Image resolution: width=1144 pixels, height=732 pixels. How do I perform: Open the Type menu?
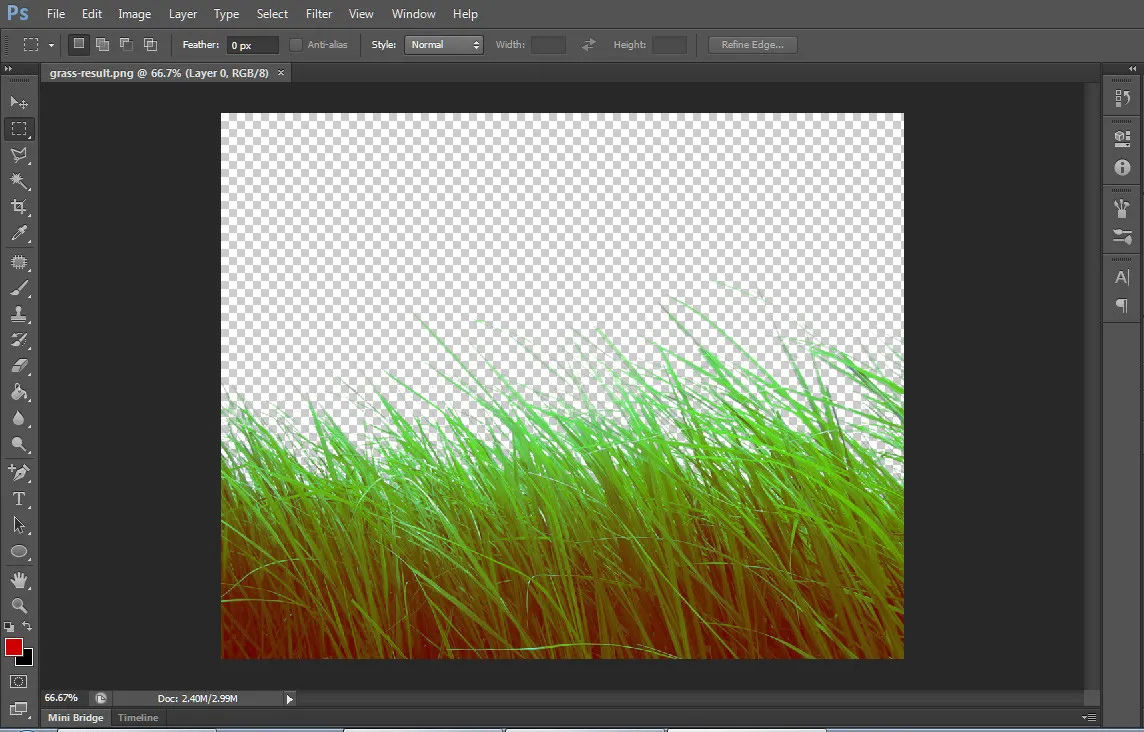pyautogui.click(x=226, y=14)
